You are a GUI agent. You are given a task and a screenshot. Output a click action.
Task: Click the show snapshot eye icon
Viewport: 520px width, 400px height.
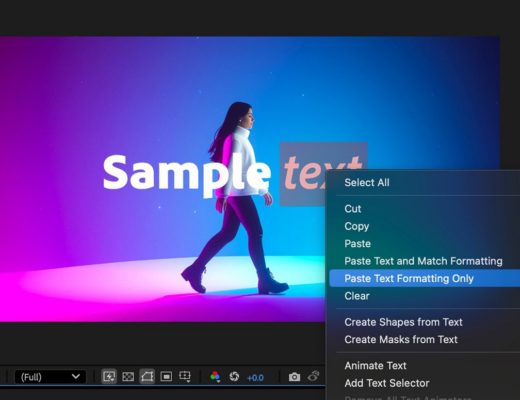pyautogui.click(x=313, y=377)
